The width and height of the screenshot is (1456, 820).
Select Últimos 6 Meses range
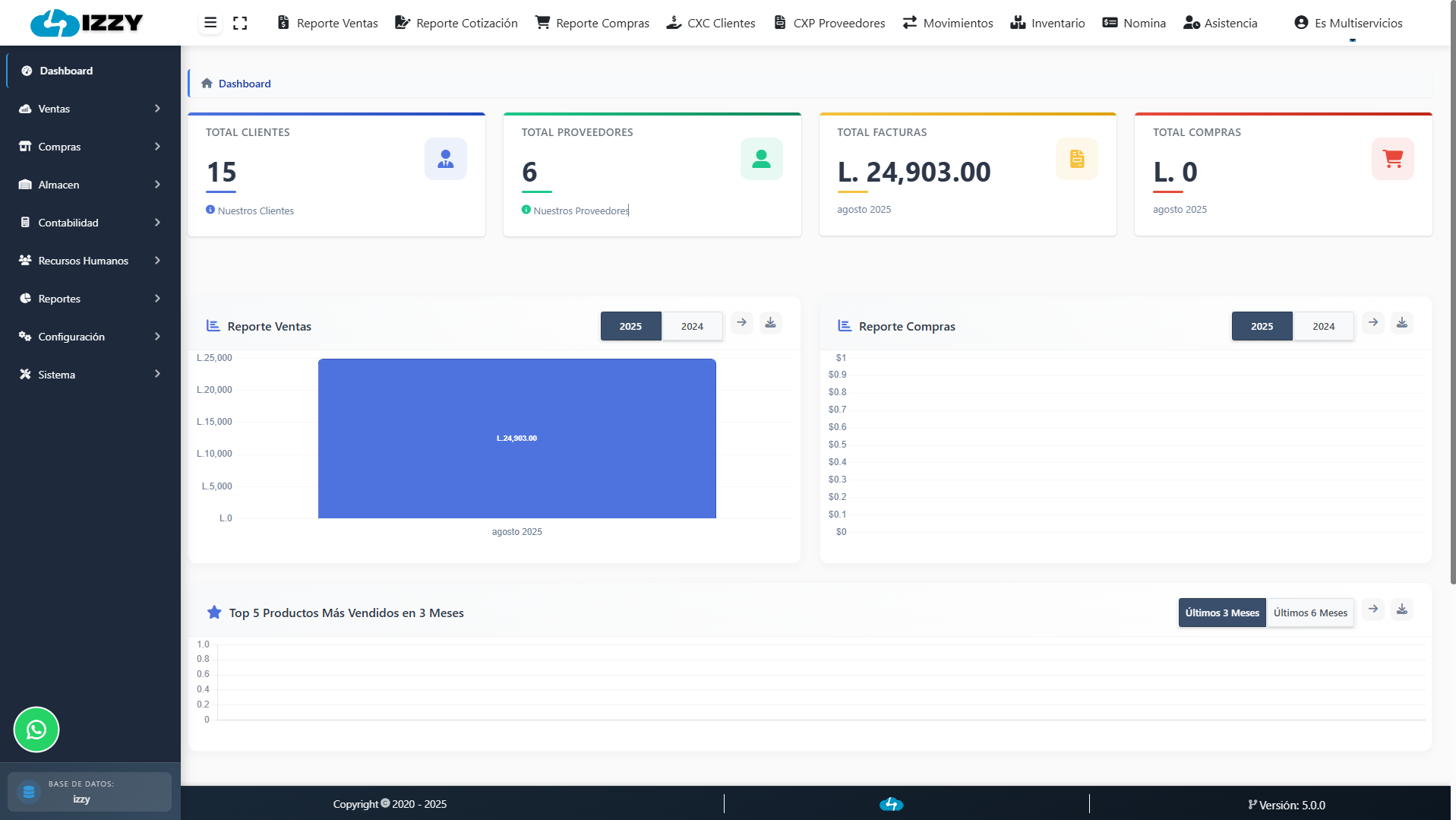(x=1310, y=613)
